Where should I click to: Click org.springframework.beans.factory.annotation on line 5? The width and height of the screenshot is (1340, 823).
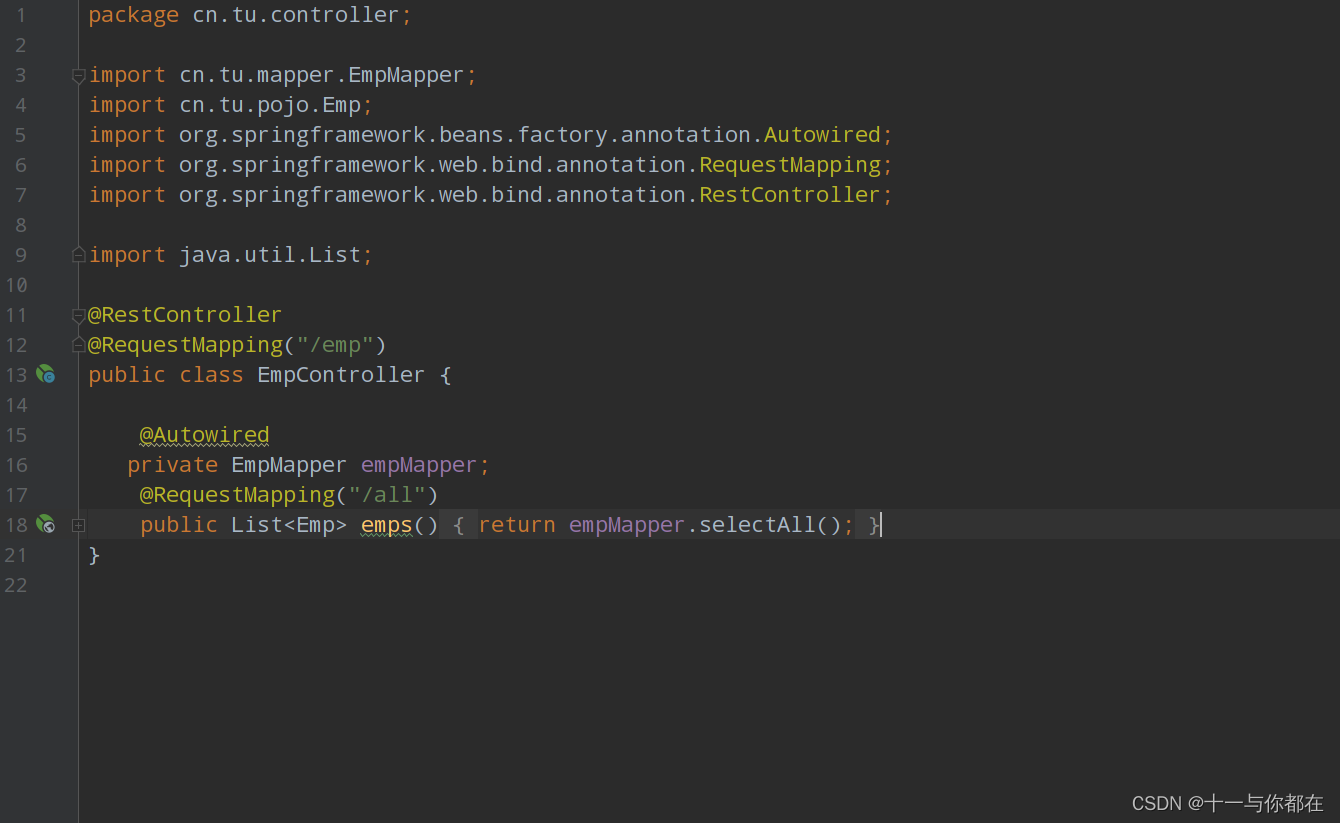click(465, 135)
